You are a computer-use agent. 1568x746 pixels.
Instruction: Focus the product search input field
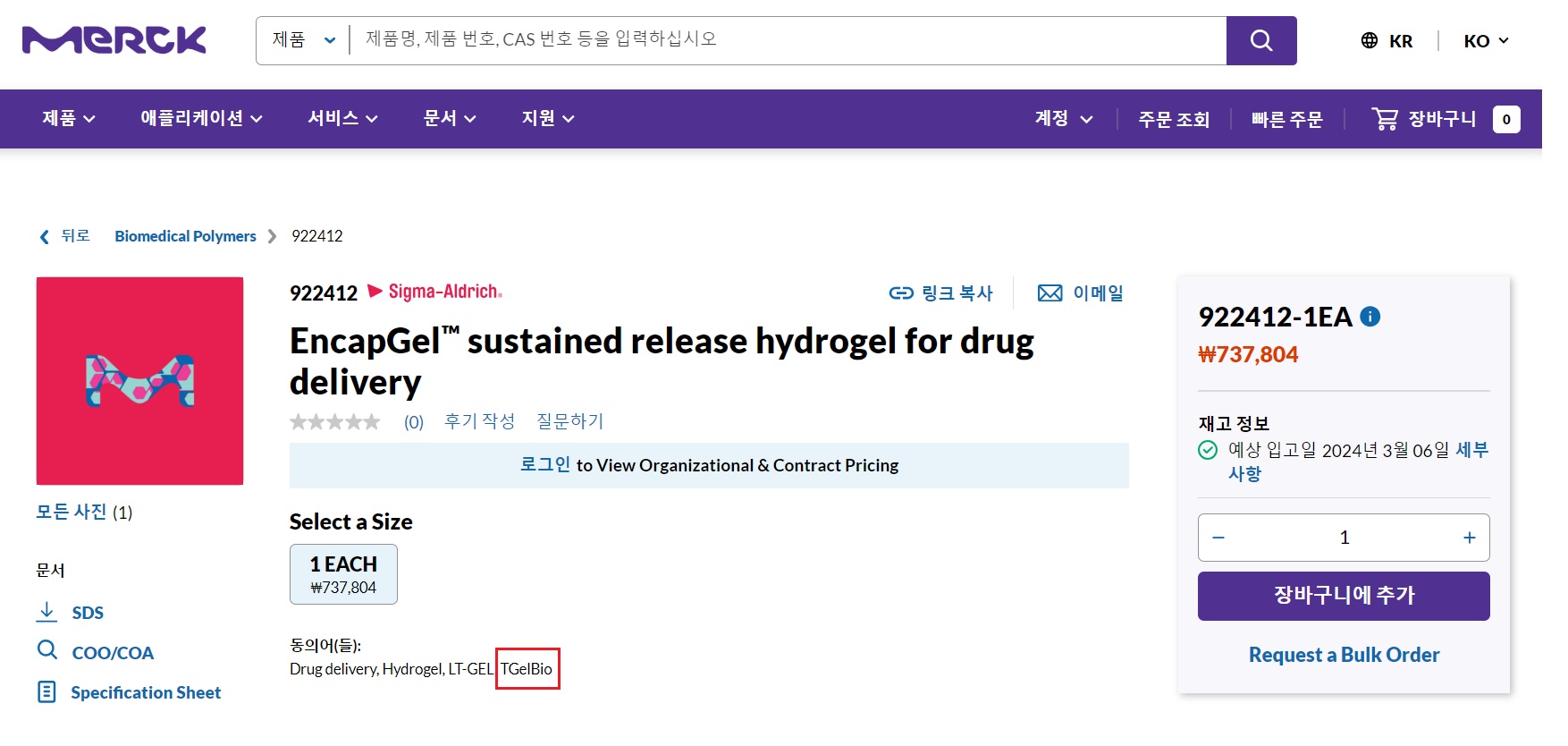click(788, 40)
